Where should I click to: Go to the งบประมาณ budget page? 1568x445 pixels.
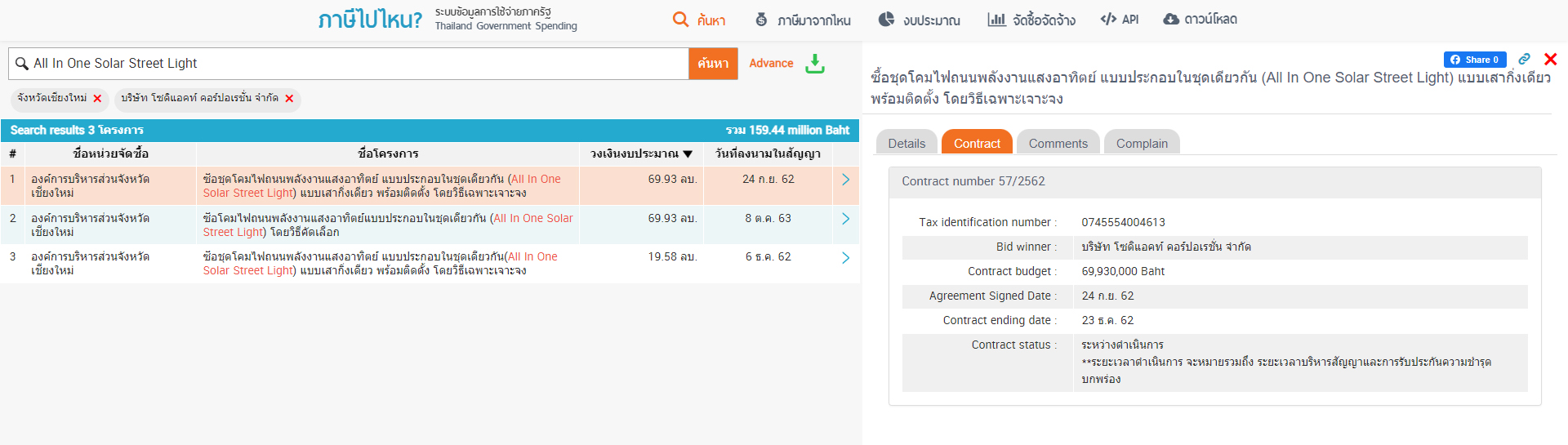click(x=920, y=20)
